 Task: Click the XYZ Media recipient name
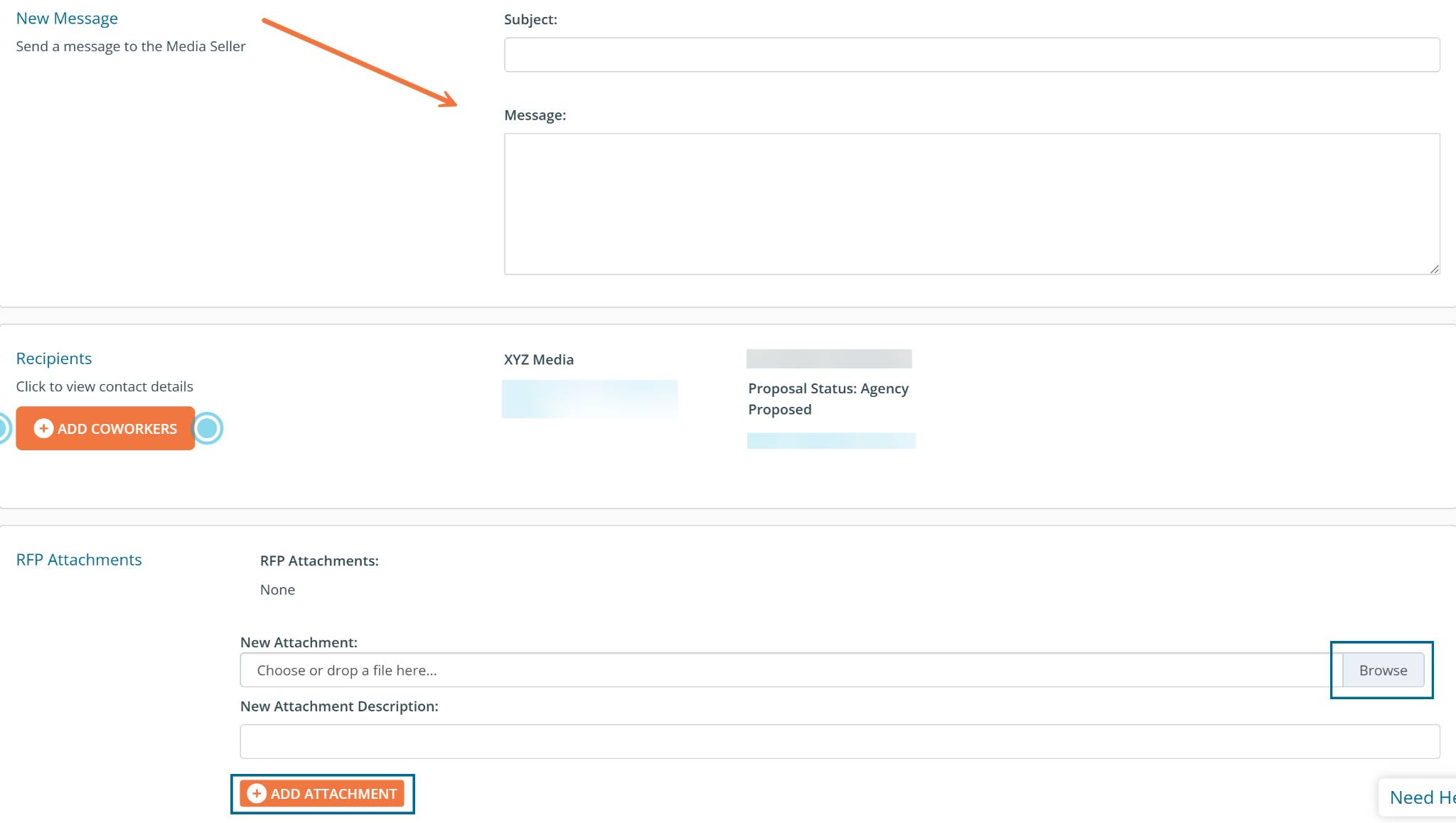pos(538,360)
